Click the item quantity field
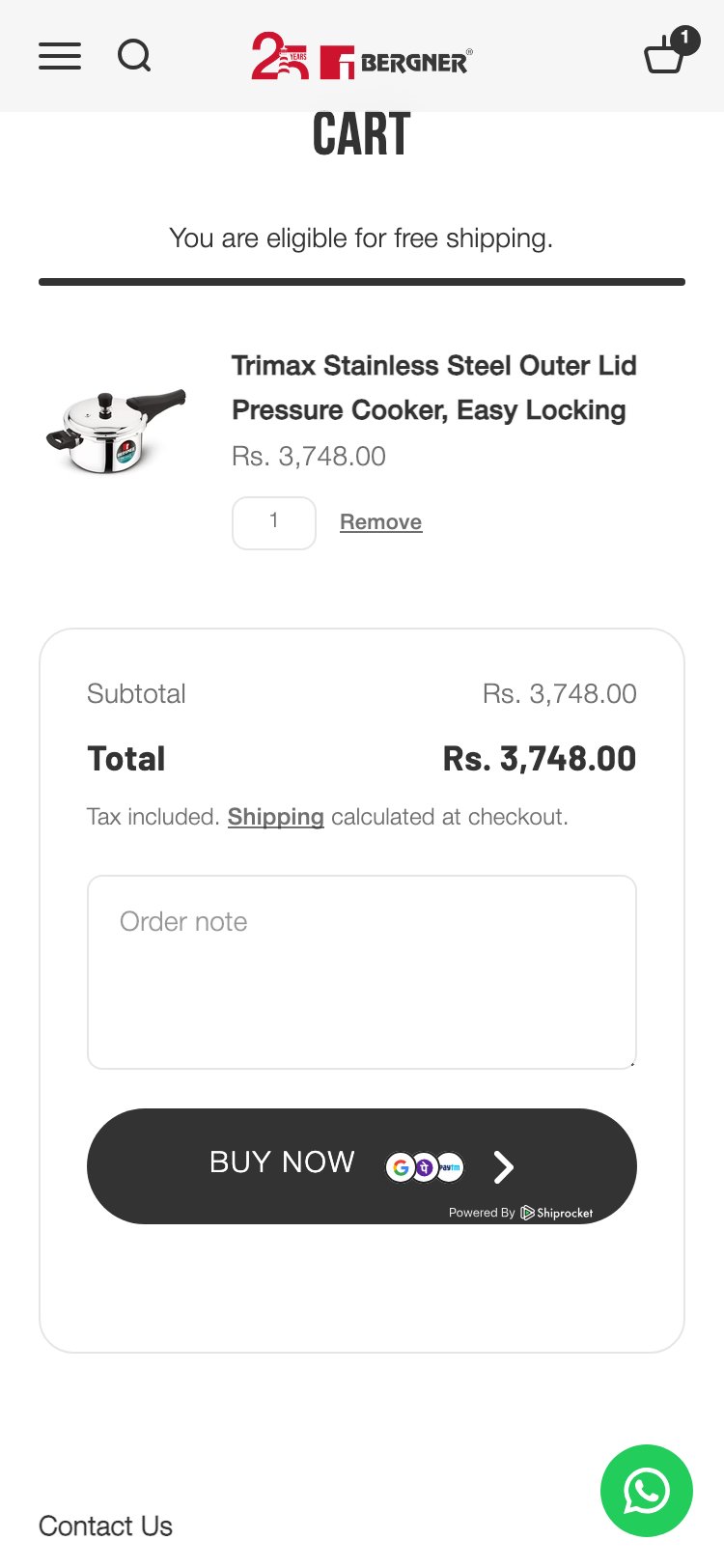This screenshot has width=724, height=1568. [x=274, y=522]
